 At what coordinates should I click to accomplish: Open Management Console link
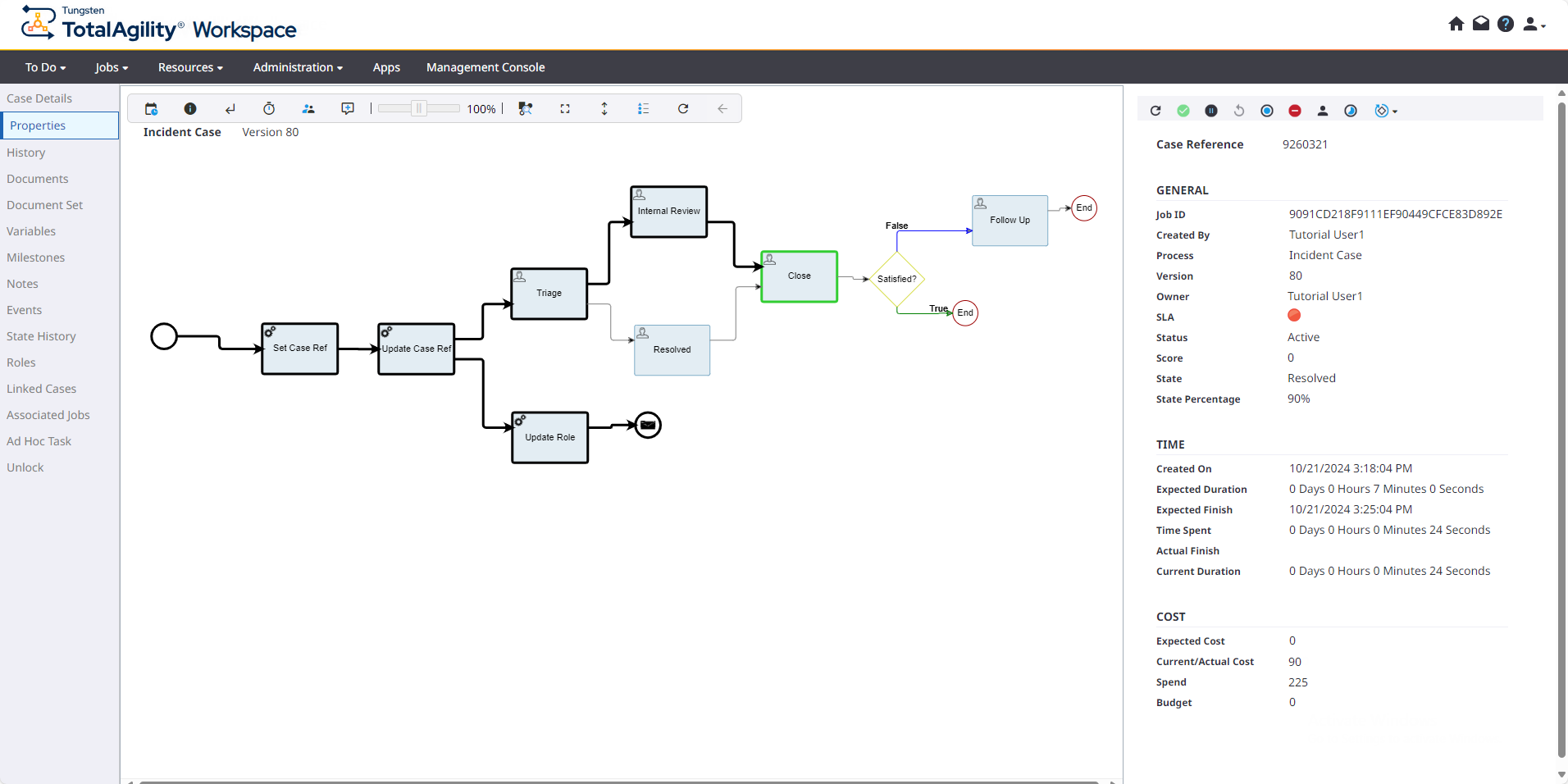(485, 67)
